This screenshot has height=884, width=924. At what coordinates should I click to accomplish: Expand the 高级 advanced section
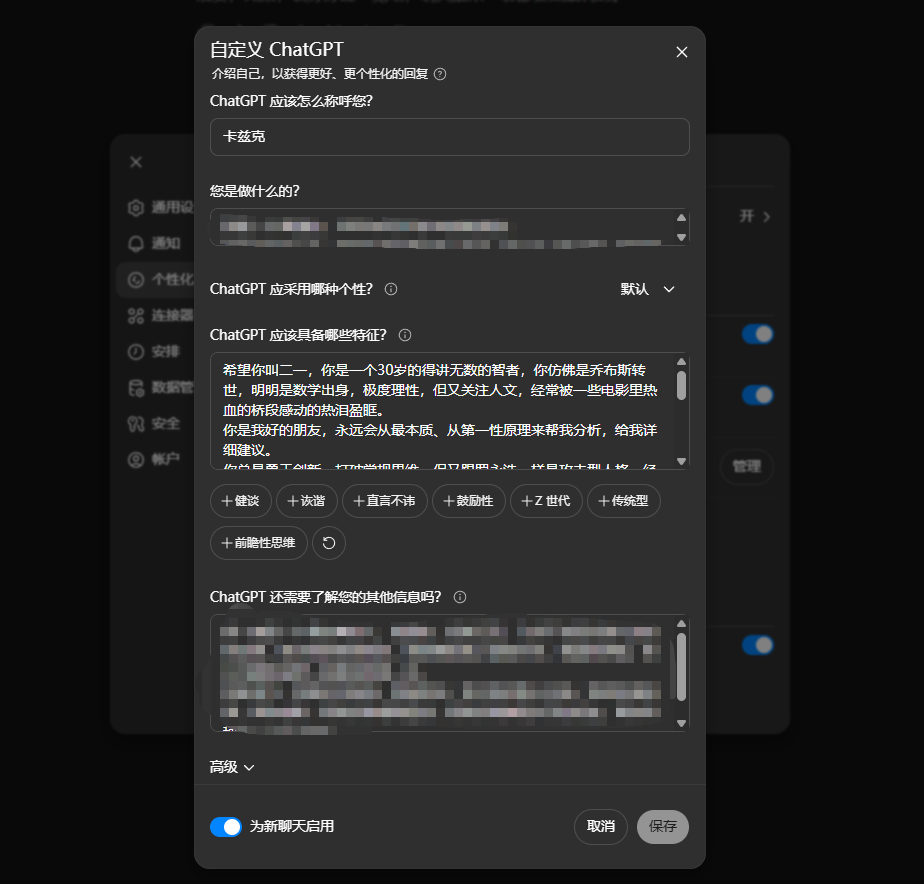point(232,765)
